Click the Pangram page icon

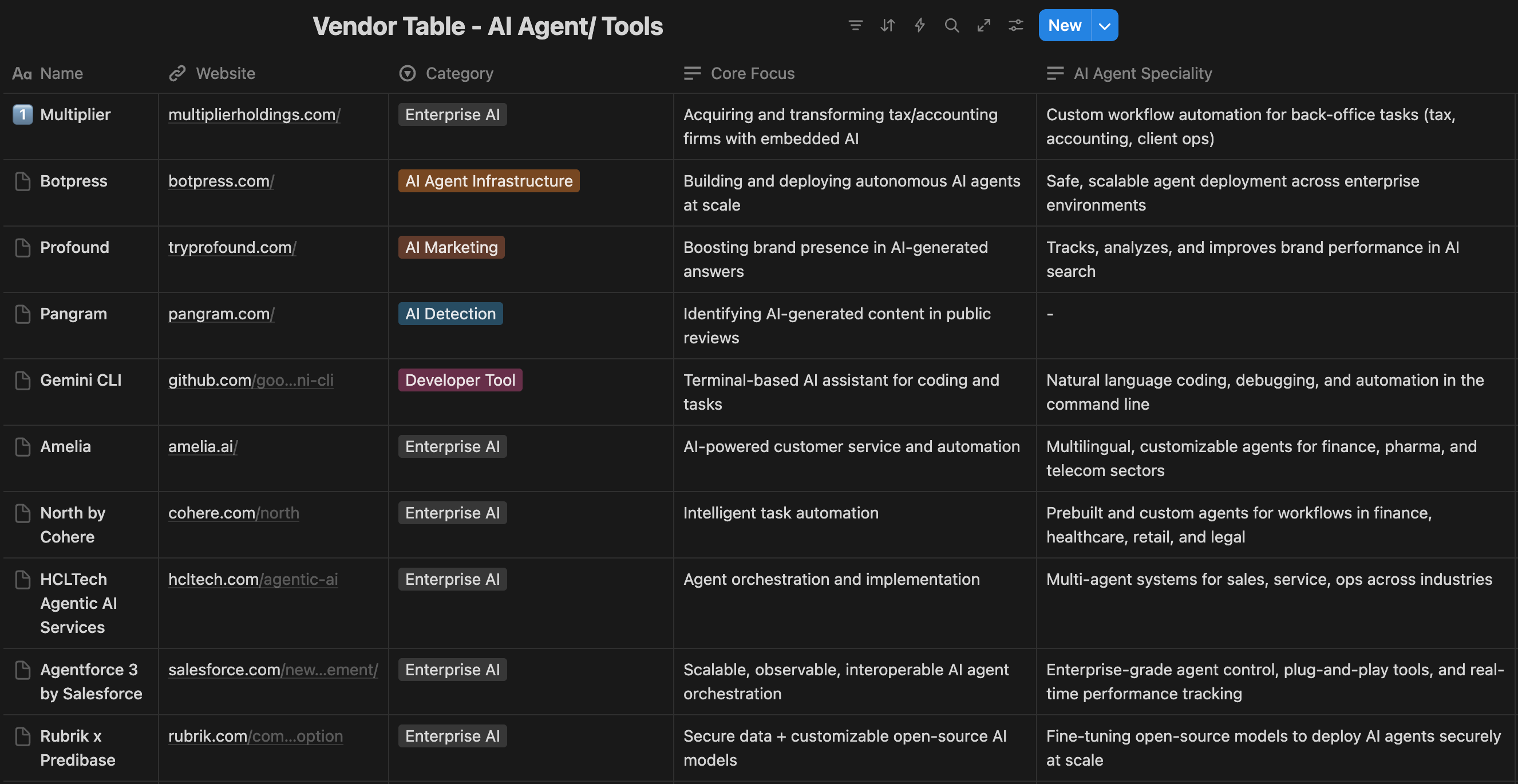(22, 314)
